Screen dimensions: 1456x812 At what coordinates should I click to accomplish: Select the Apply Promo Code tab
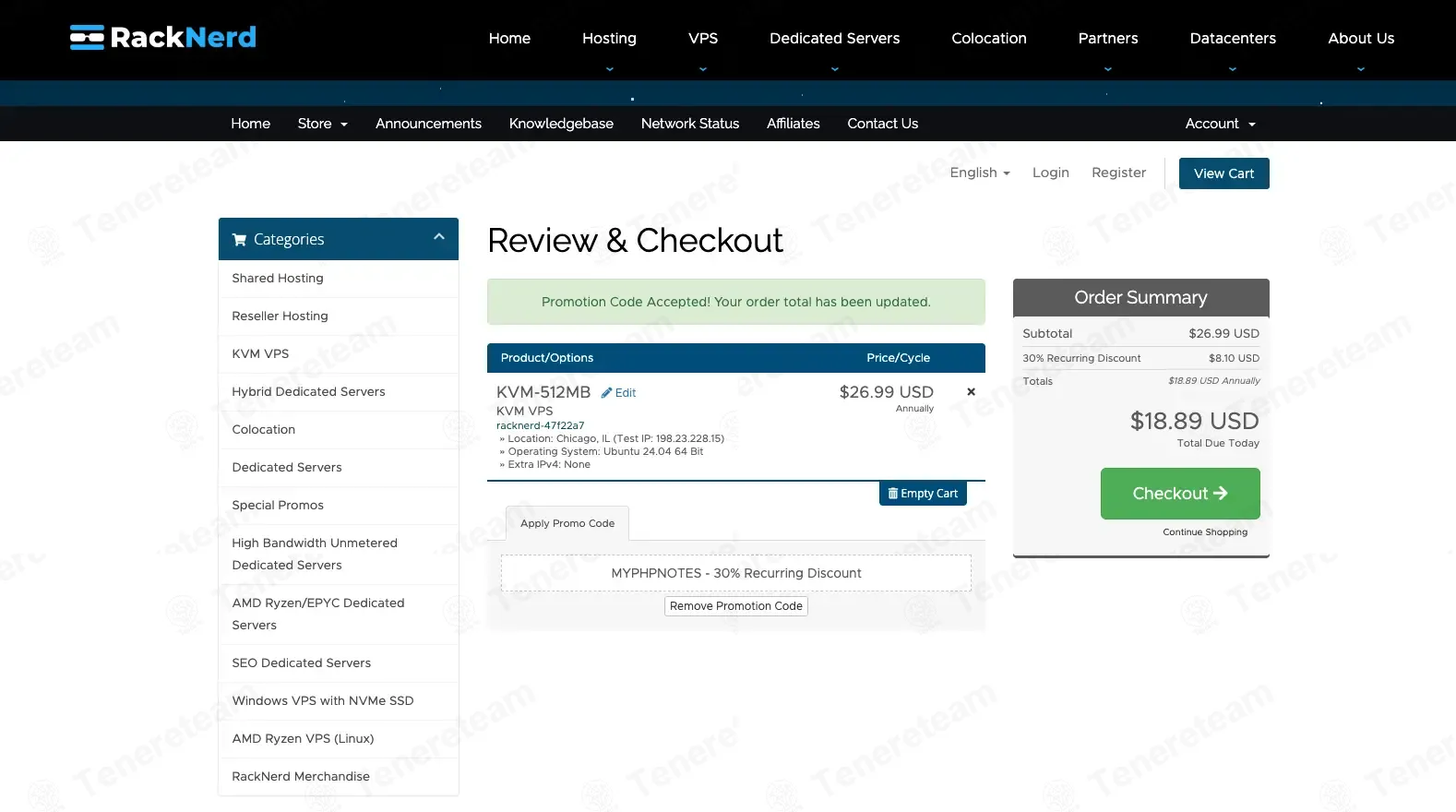pos(567,523)
